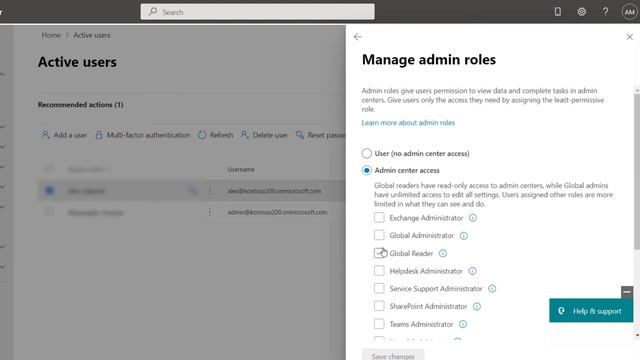
Task: Open the AM account avatar
Action: (x=629, y=12)
